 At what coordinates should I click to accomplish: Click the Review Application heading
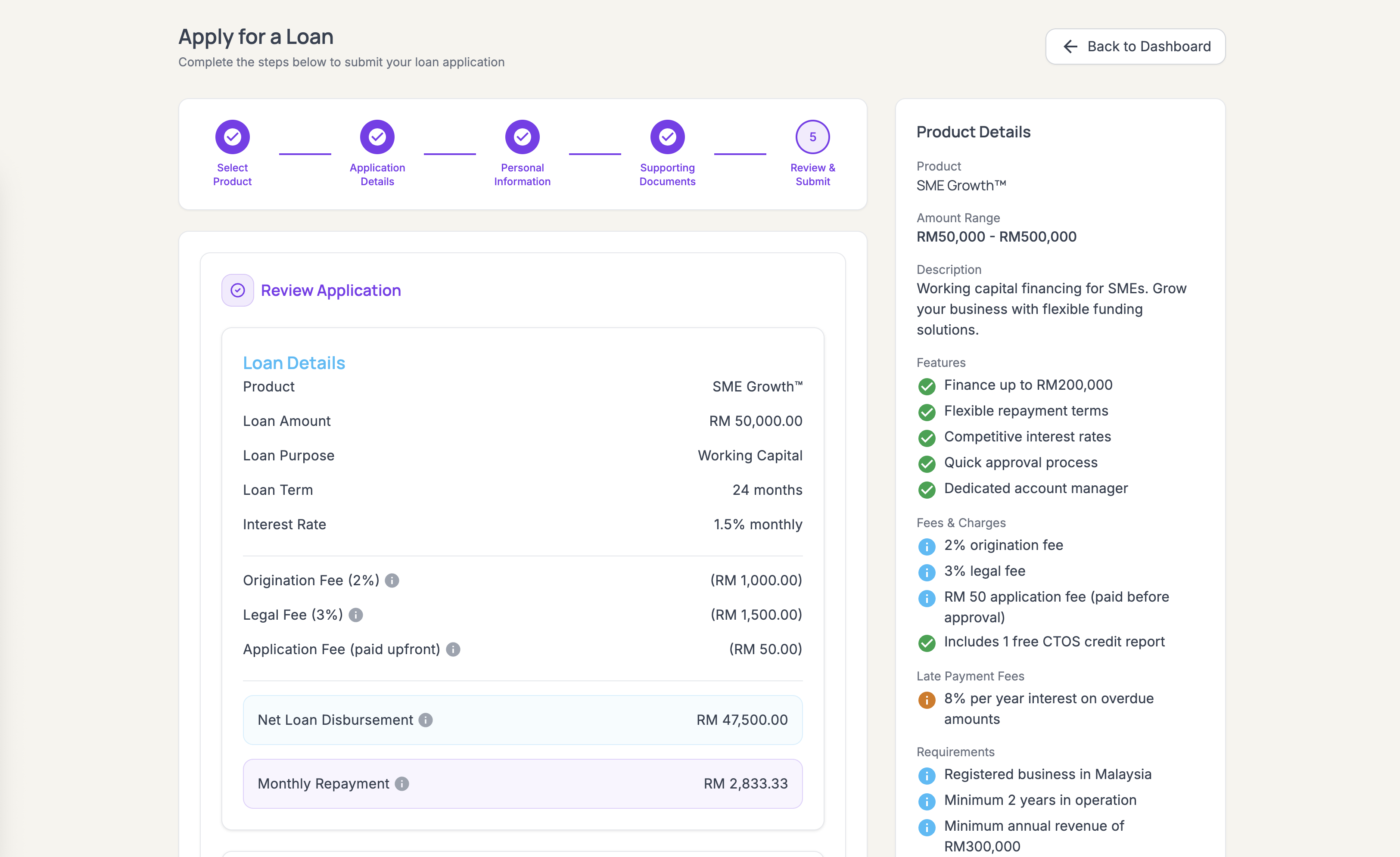(331, 290)
